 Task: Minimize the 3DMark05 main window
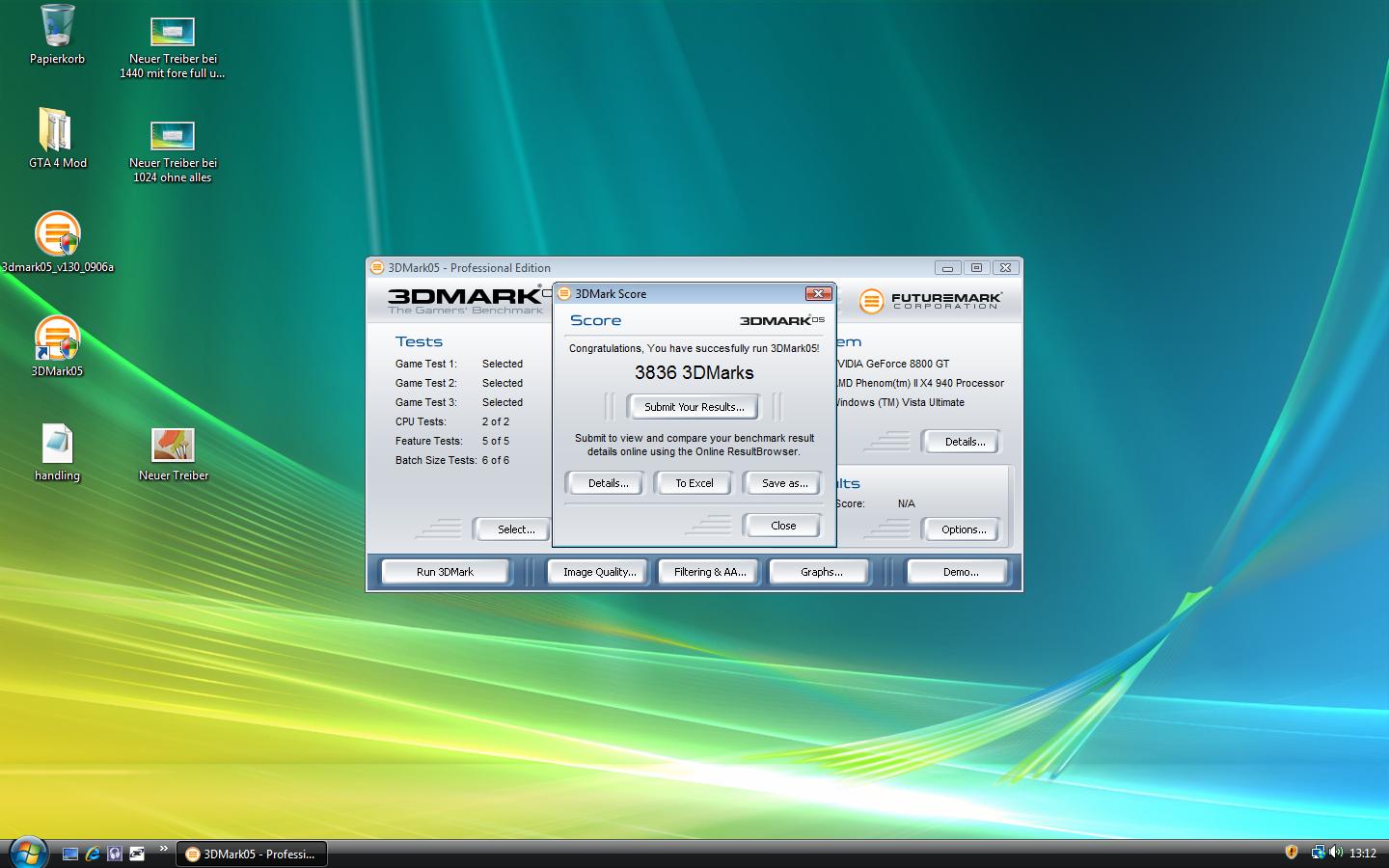click(x=947, y=268)
